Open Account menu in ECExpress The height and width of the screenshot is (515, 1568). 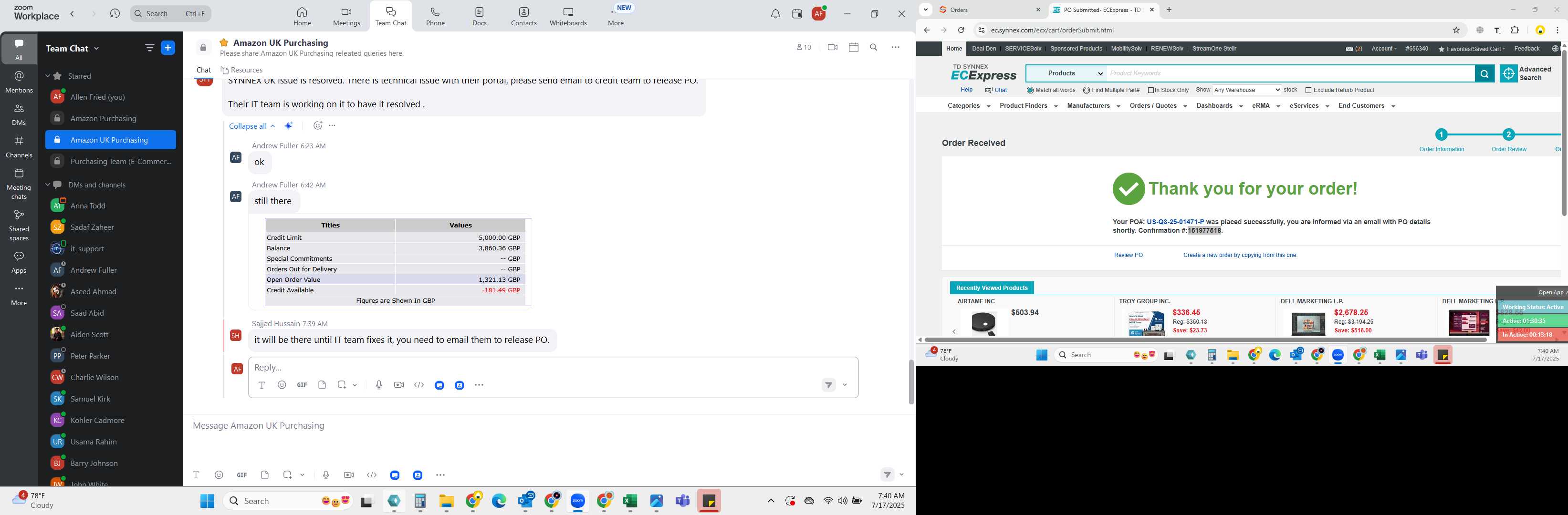[x=1383, y=49]
